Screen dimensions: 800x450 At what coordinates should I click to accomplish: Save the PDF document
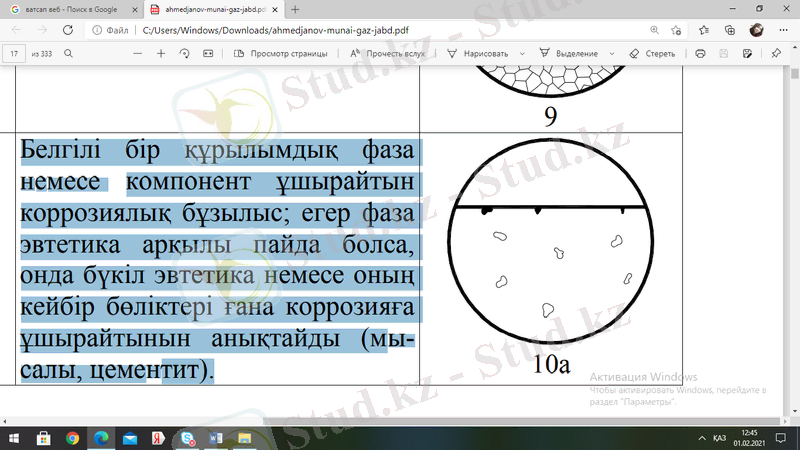point(723,54)
